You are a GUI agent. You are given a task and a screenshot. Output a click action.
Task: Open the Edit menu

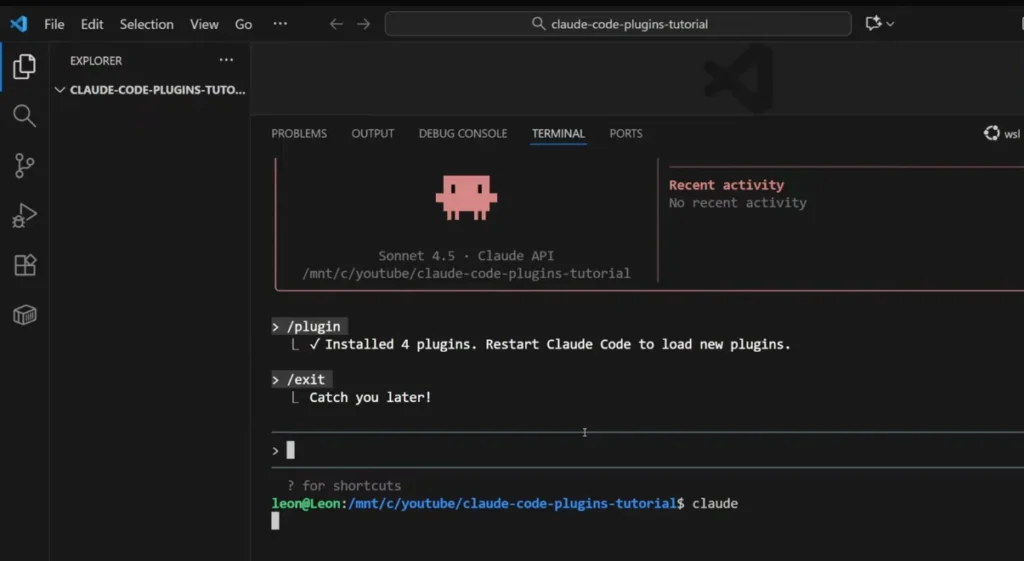click(92, 24)
